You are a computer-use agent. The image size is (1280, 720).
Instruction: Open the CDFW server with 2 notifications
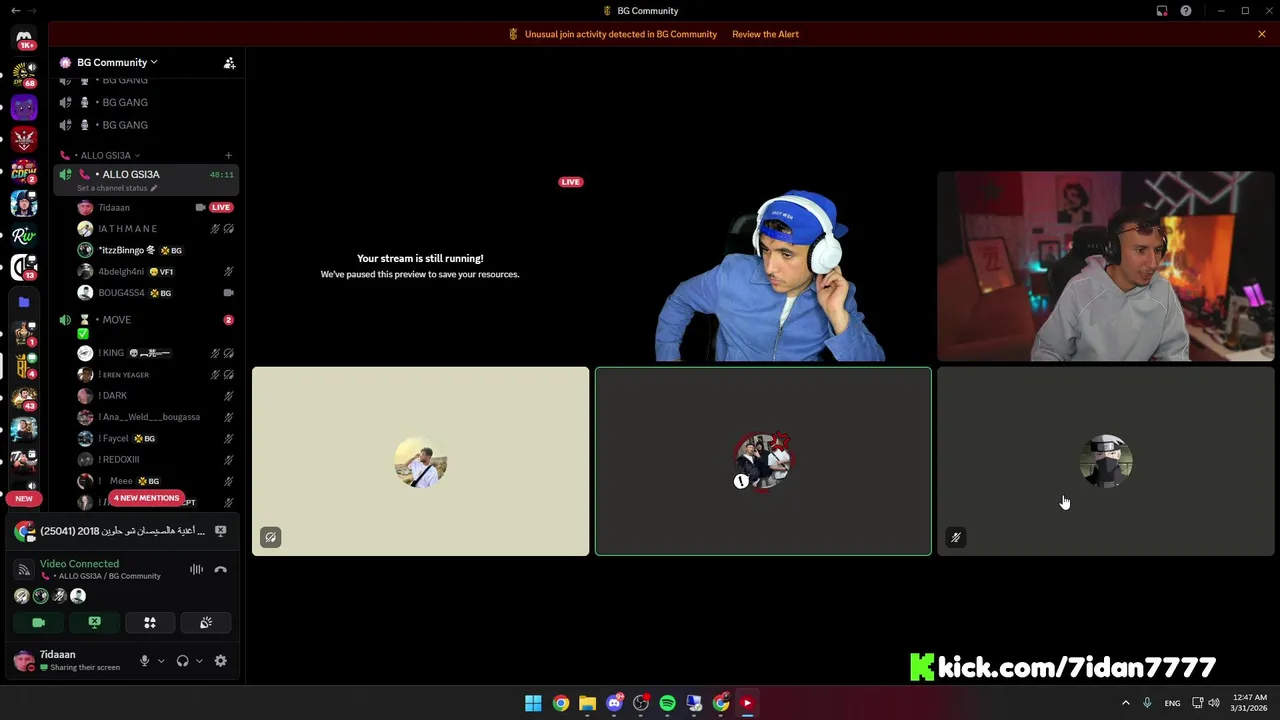[24, 171]
